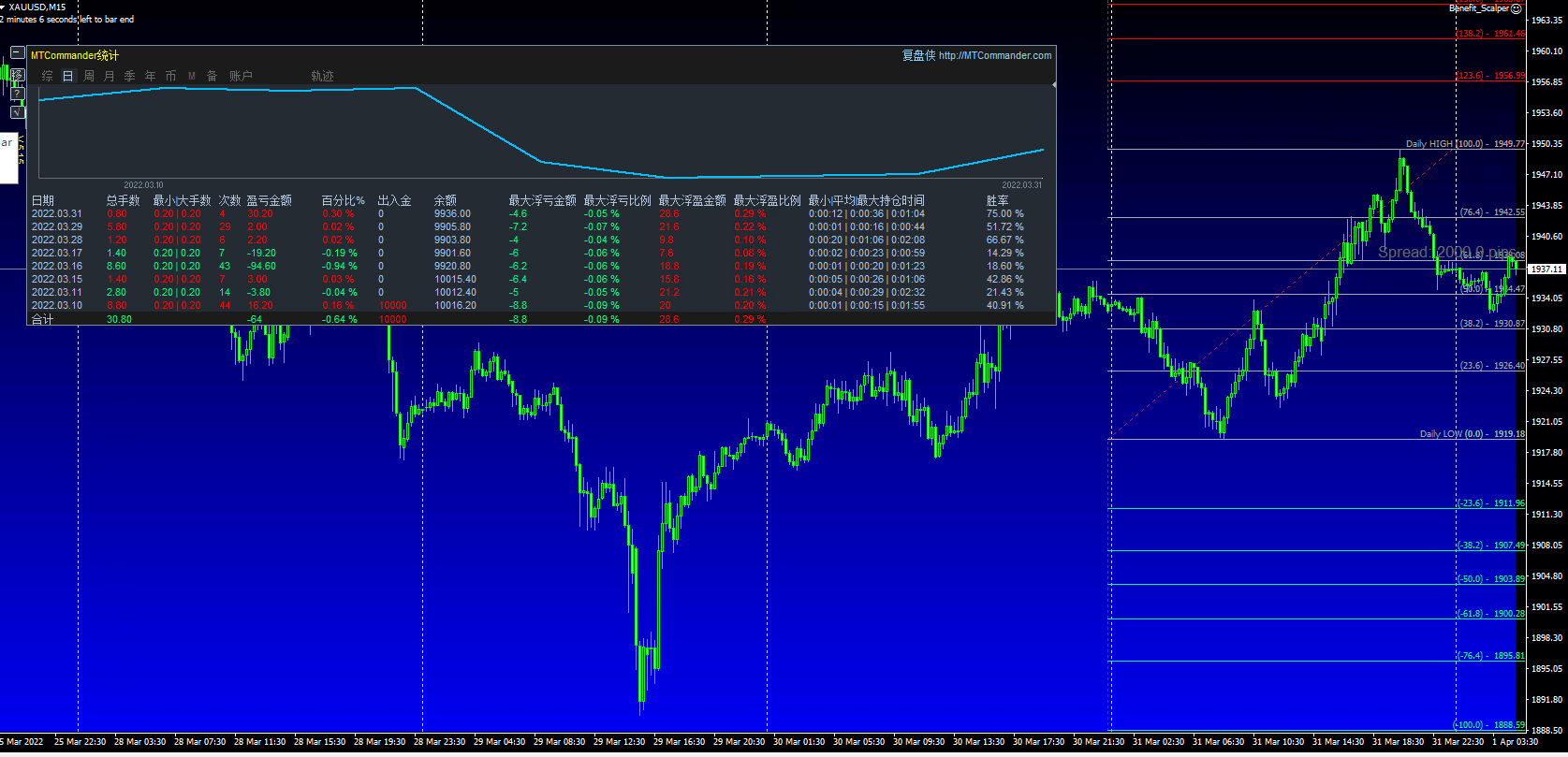
Task: Click the 移 move-panel icon
Action: [18, 75]
